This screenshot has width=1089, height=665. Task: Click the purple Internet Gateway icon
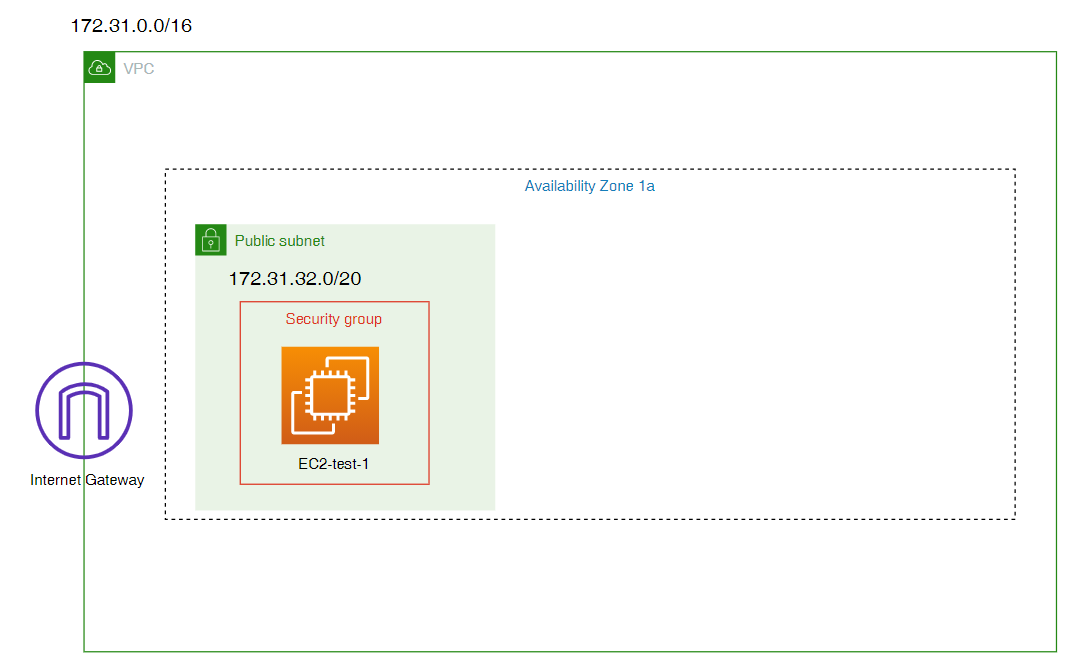click(x=84, y=410)
